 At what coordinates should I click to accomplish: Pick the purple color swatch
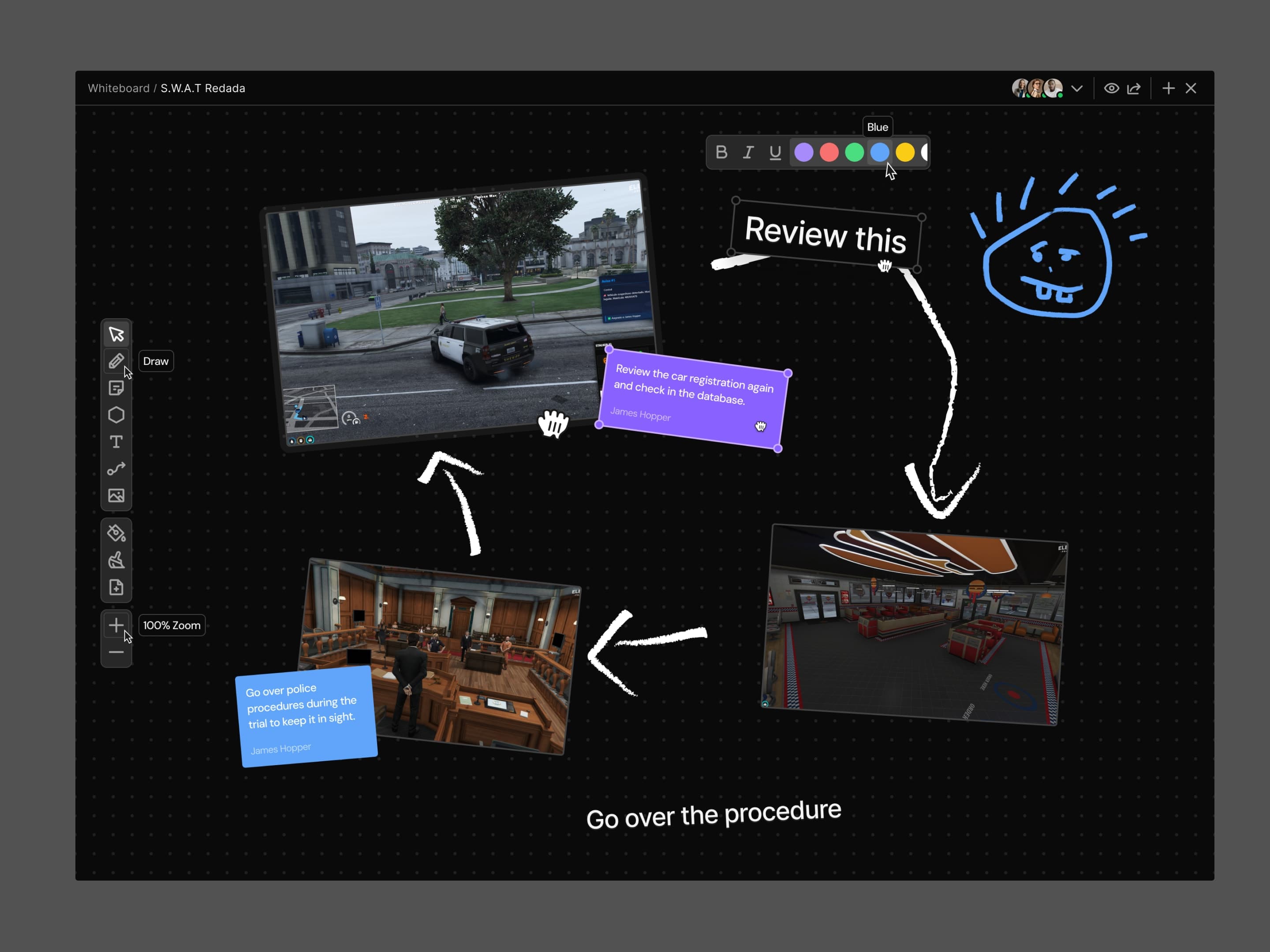click(x=804, y=152)
